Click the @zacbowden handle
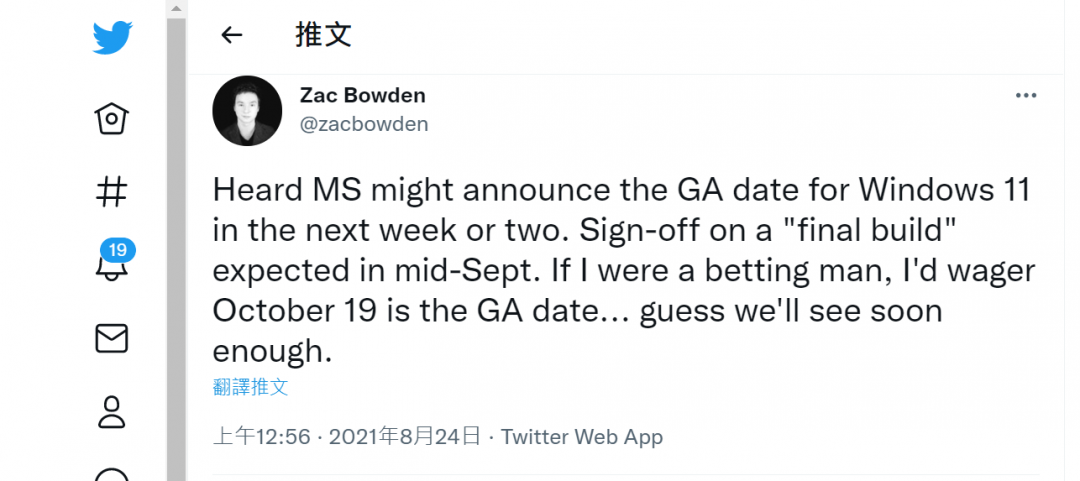This screenshot has width=1080, height=481. pos(364,124)
